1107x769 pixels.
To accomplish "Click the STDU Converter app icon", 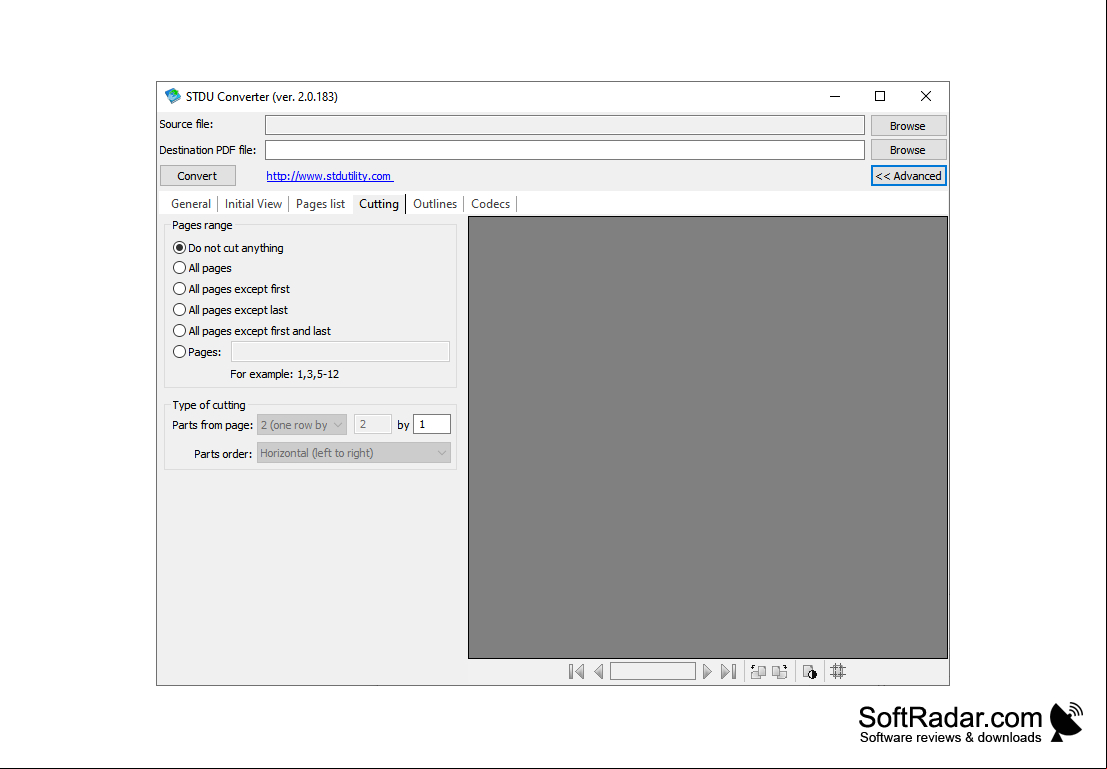I will tap(172, 96).
